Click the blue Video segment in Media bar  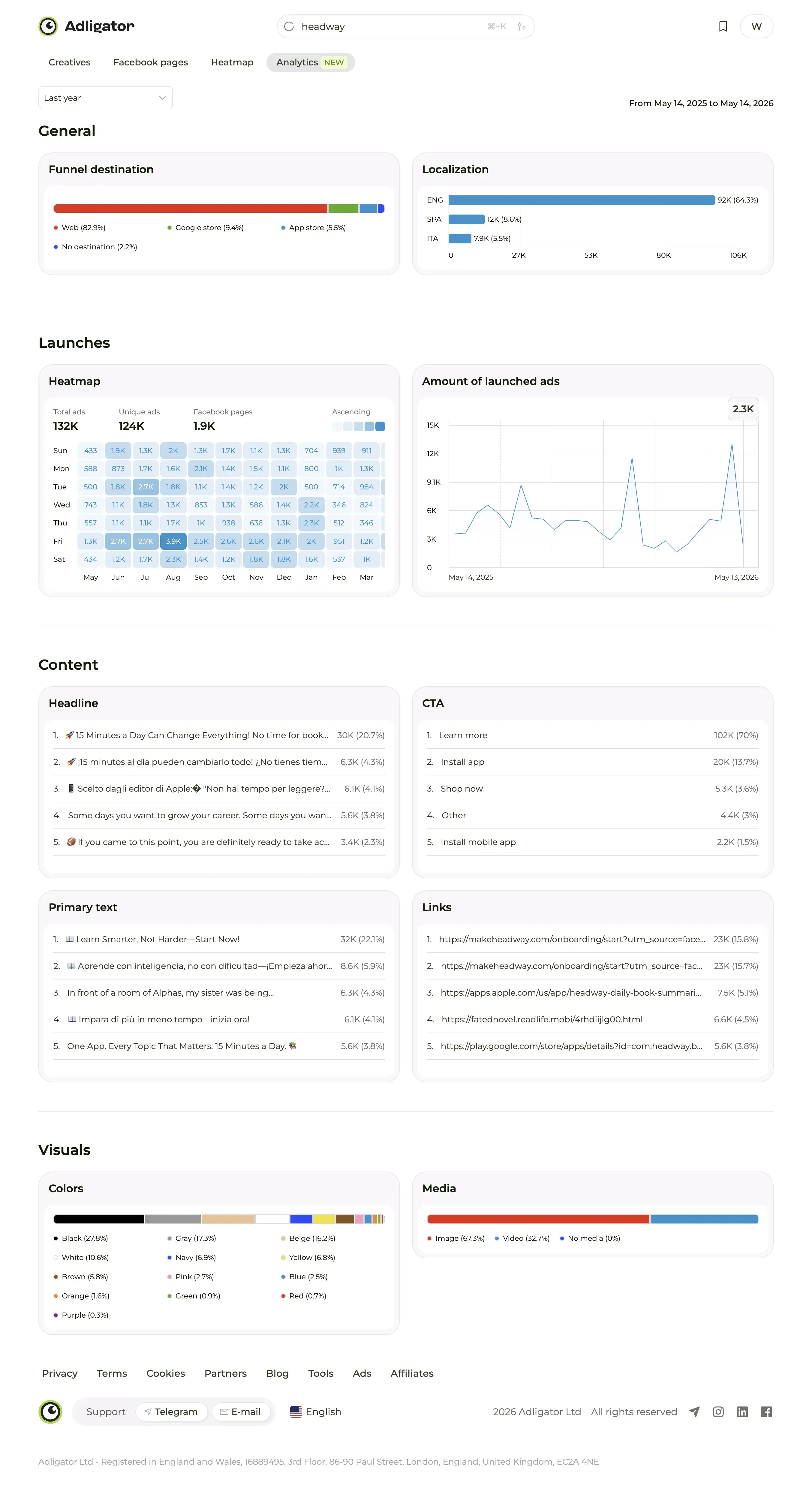tap(704, 1219)
